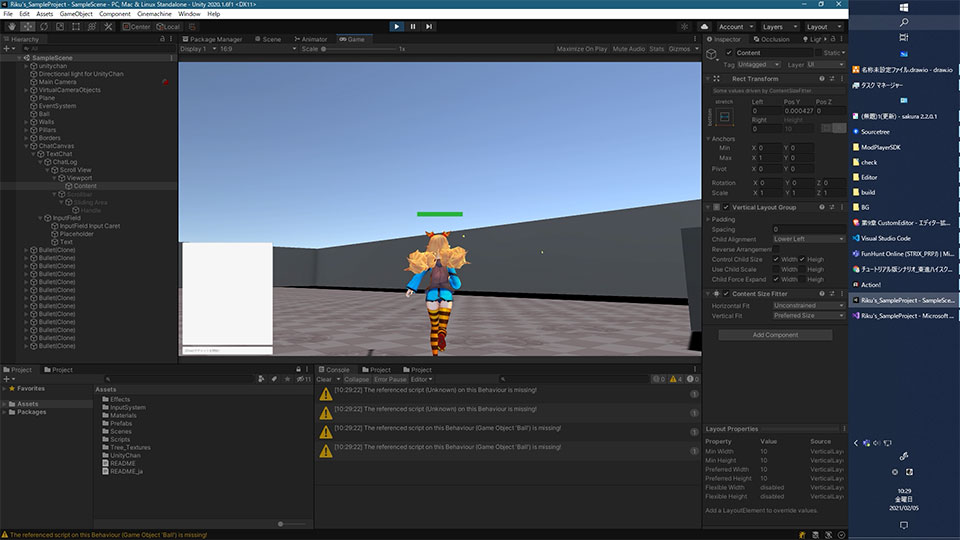960x540 pixels.
Task: Open the Display 1 dropdown in Game view
Action: [x=198, y=48]
